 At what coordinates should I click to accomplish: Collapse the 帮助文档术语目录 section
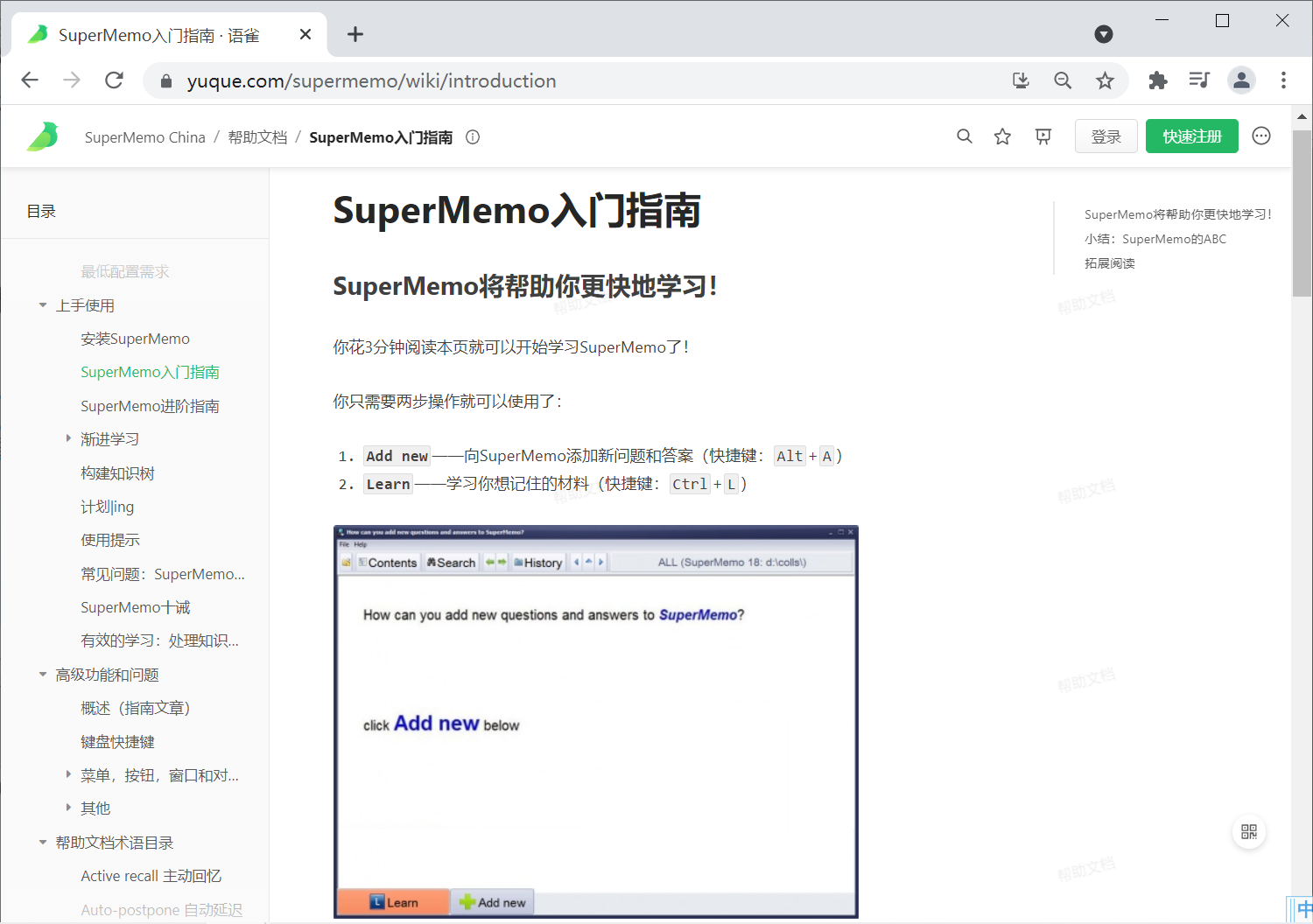click(43, 842)
